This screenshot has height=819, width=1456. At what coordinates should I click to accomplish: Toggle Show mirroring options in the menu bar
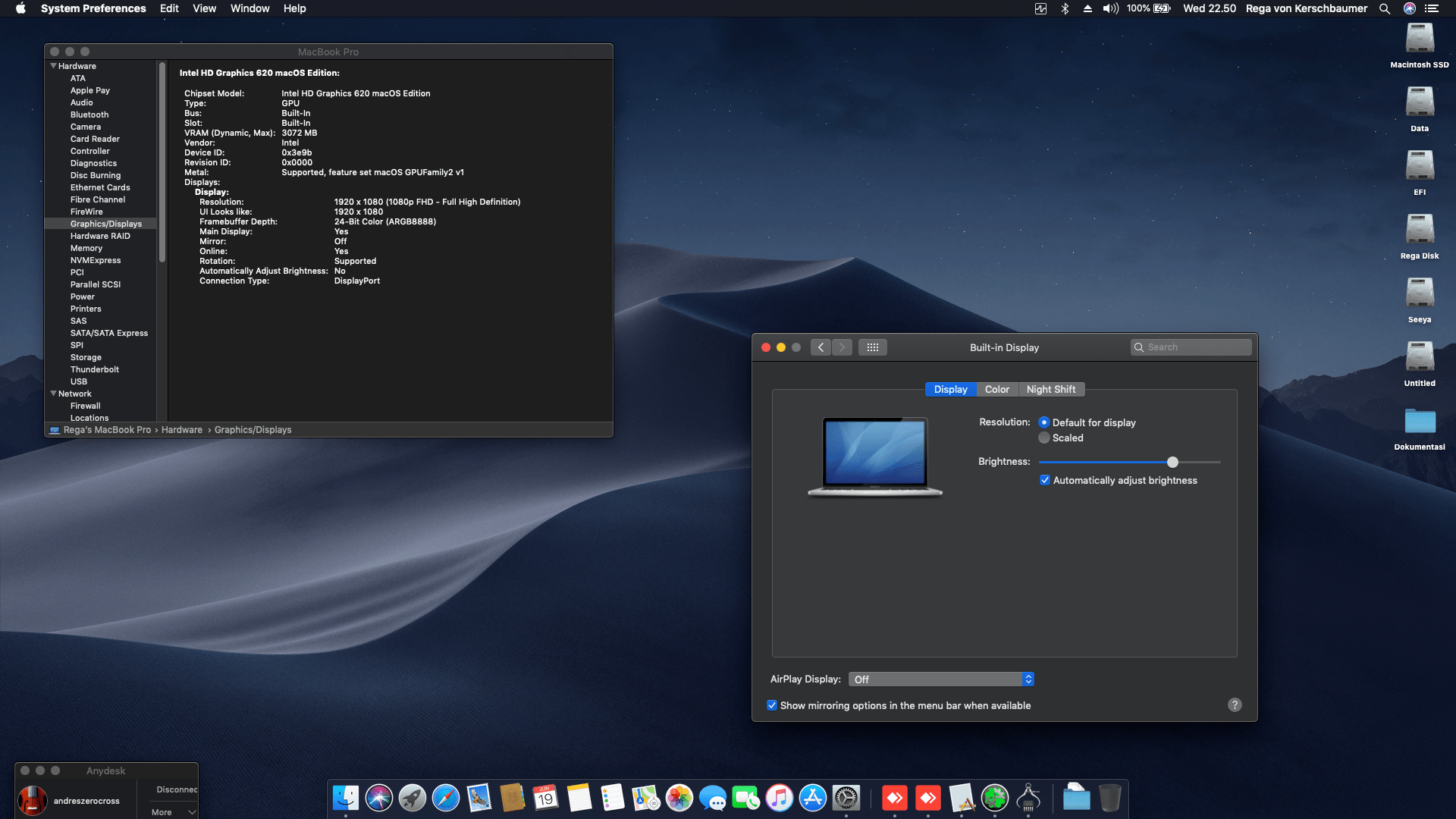(x=772, y=705)
